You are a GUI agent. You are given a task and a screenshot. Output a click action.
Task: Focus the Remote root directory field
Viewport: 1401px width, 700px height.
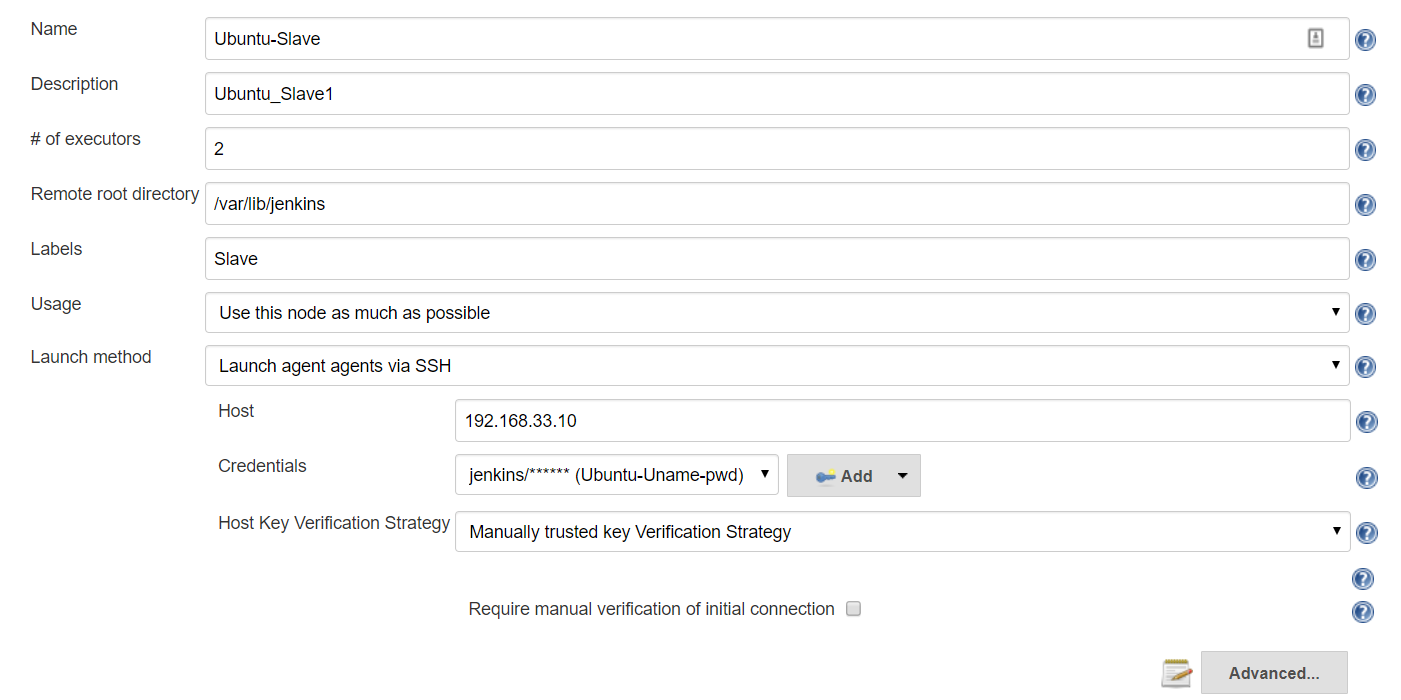(776, 204)
